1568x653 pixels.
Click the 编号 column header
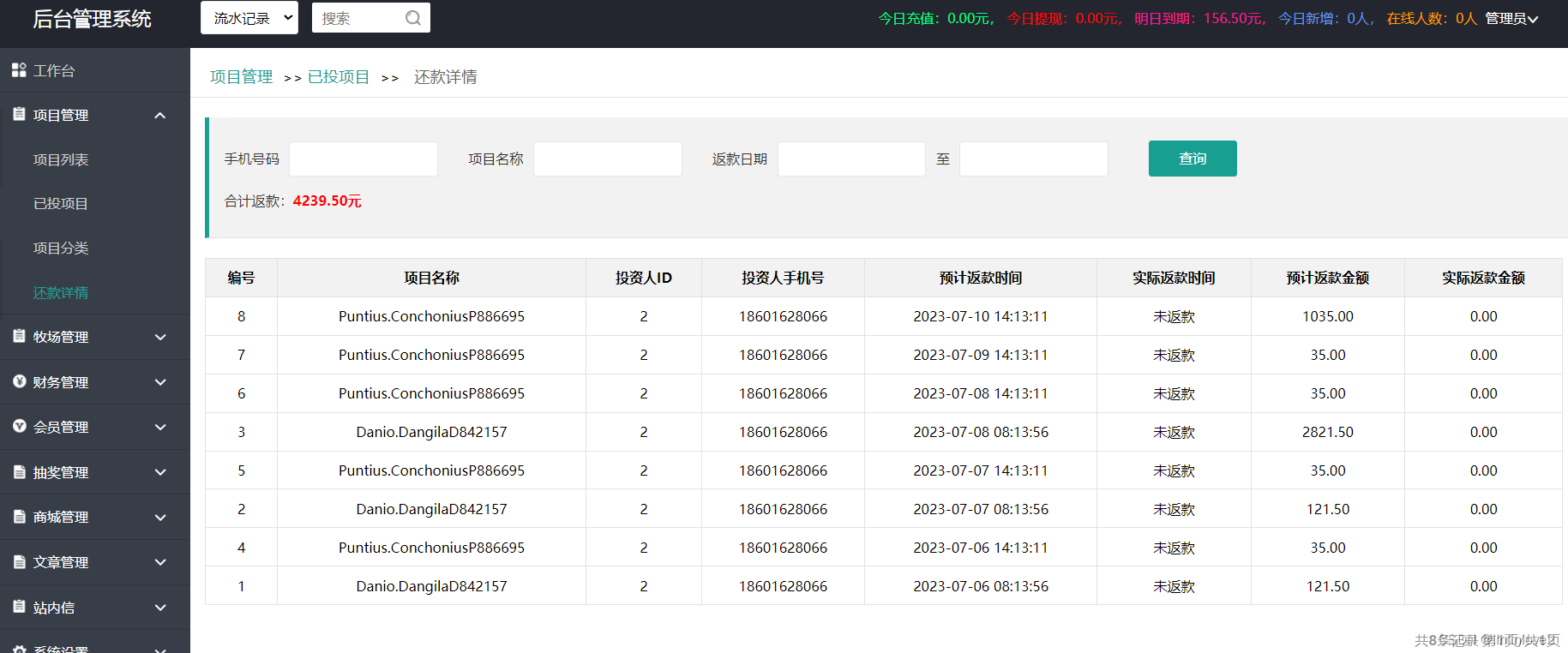click(x=241, y=278)
